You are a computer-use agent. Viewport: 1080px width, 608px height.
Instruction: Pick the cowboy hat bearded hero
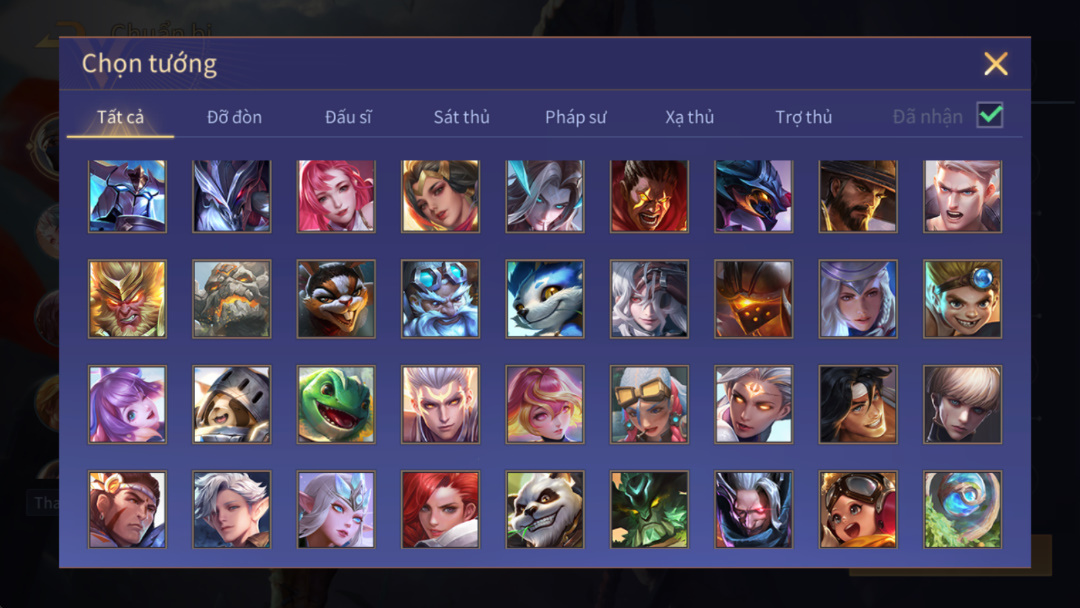pos(858,196)
